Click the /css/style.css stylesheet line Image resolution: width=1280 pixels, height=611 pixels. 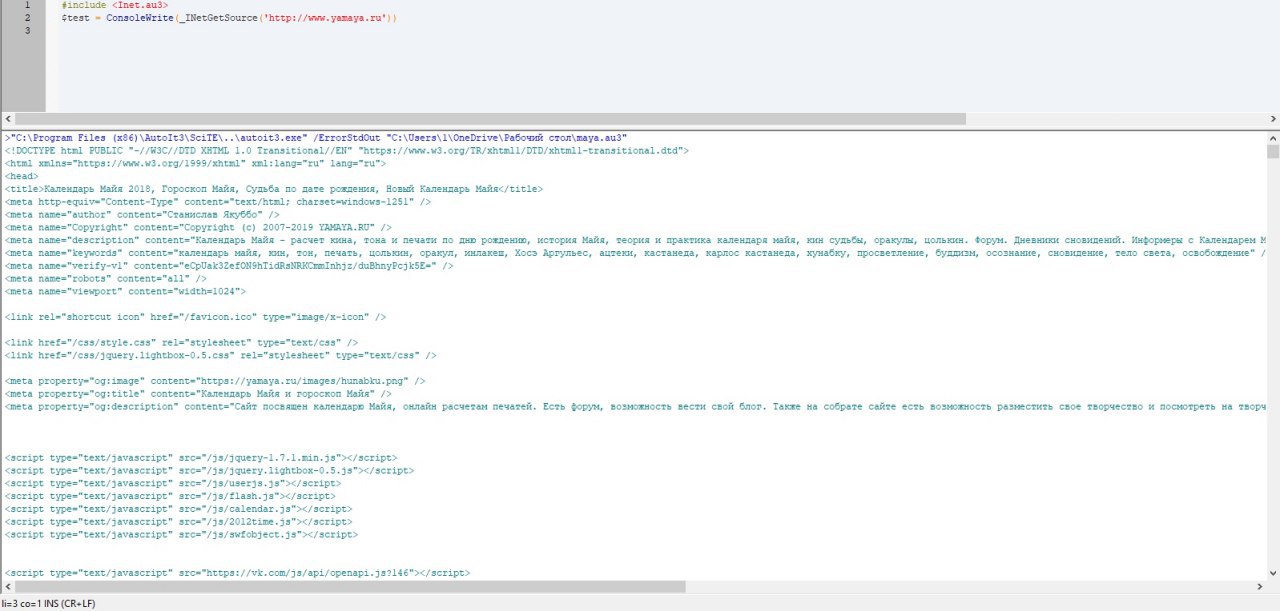tap(182, 343)
